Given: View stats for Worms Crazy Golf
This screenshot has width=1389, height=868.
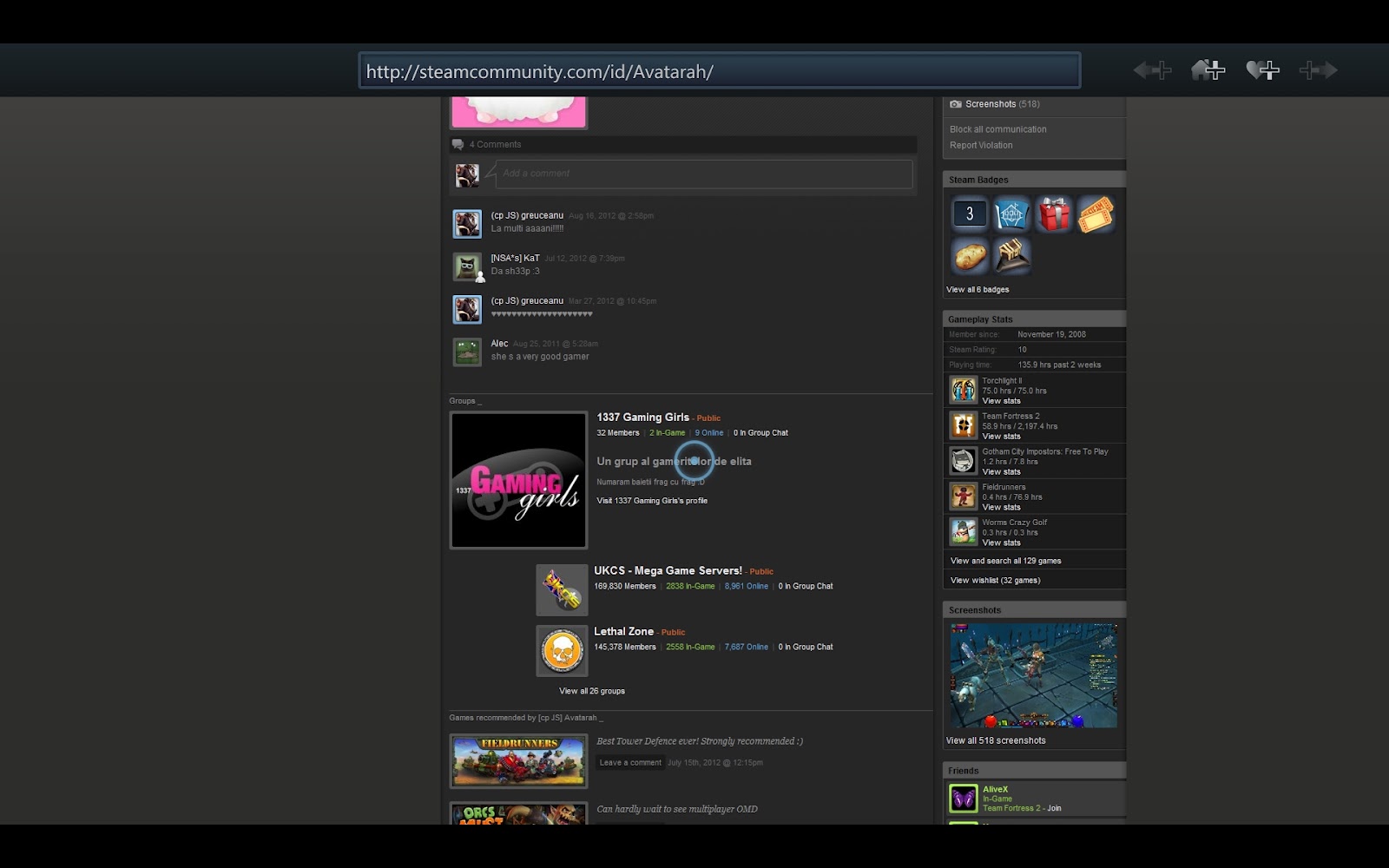Looking at the screenshot, I should tap(1001, 543).
